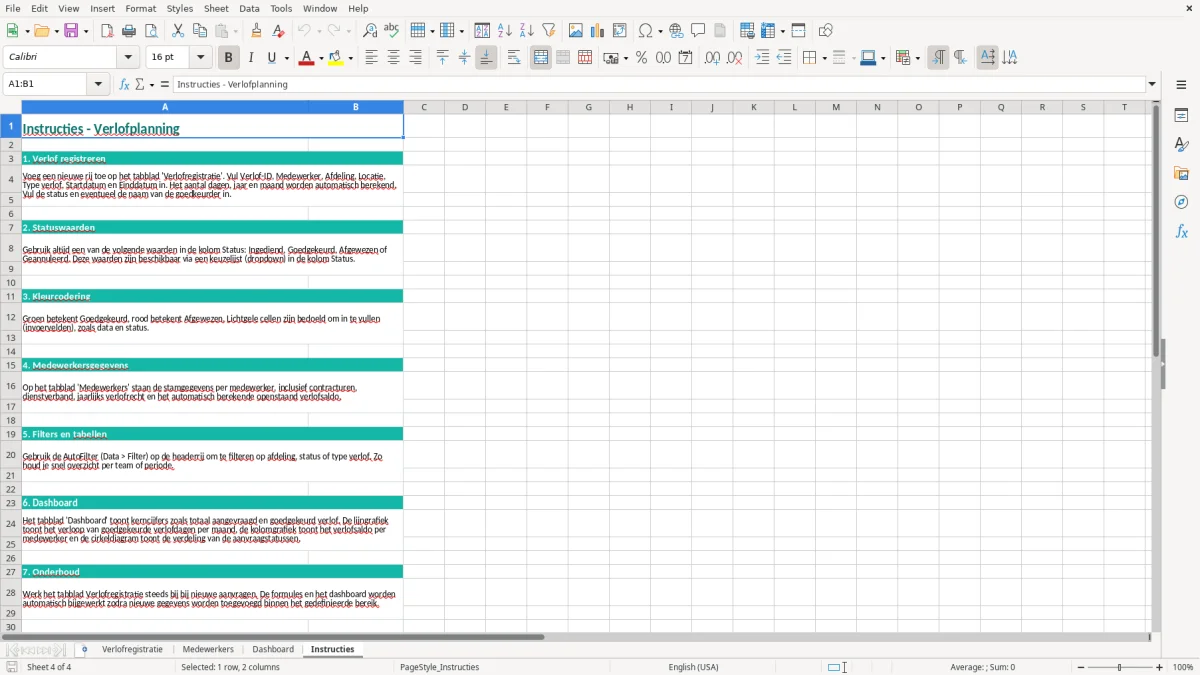1200x675 pixels.
Task: Click the formula input line
Action: 660,84
